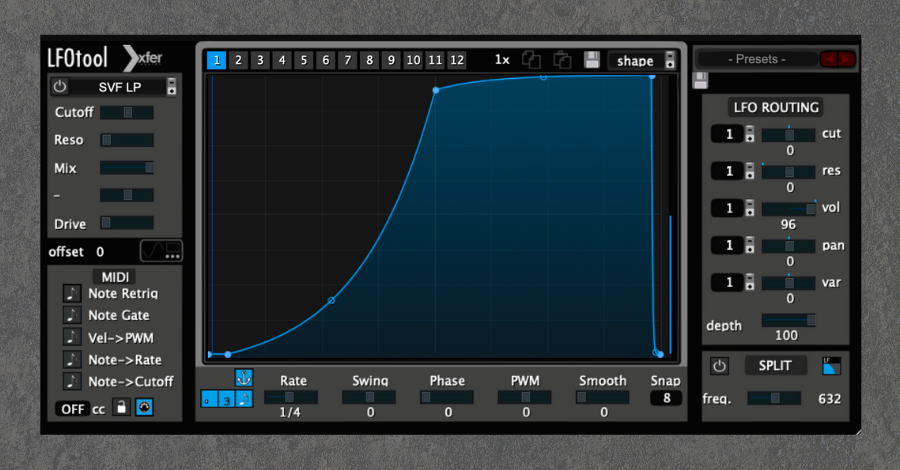The height and width of the screenshot is (470, 900).
Task: Click the Phase slider
Action: [x=447, y=397]
